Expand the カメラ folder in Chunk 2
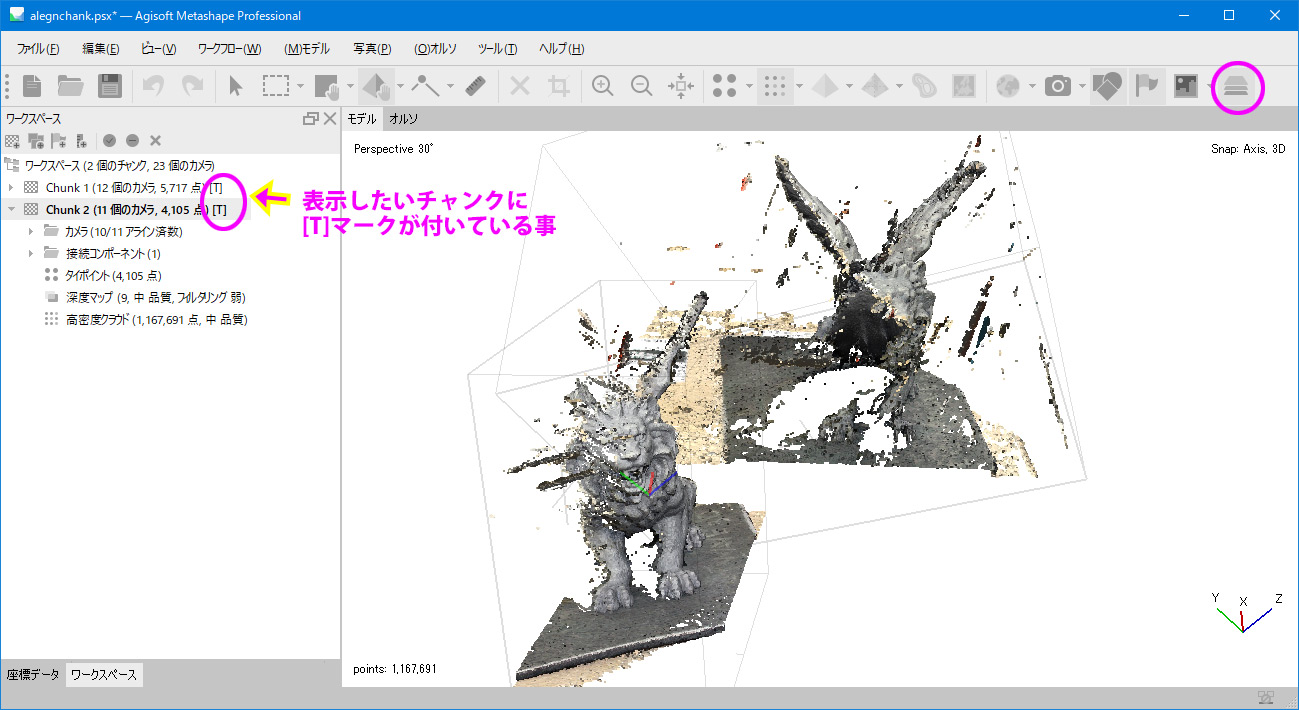This screenshot has width=1299, height=710. 31,232
